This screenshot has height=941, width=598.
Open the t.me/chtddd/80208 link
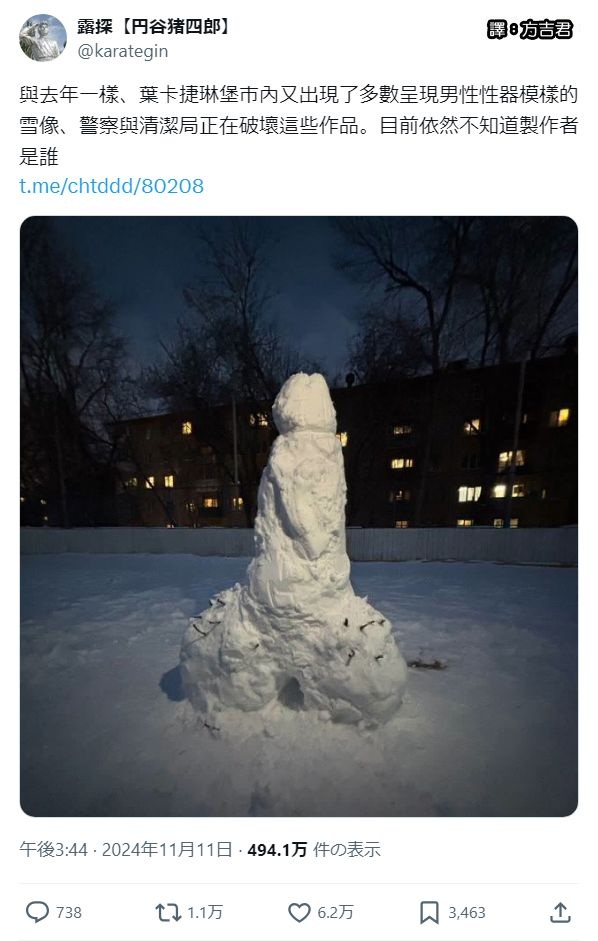tap(112, 186)
